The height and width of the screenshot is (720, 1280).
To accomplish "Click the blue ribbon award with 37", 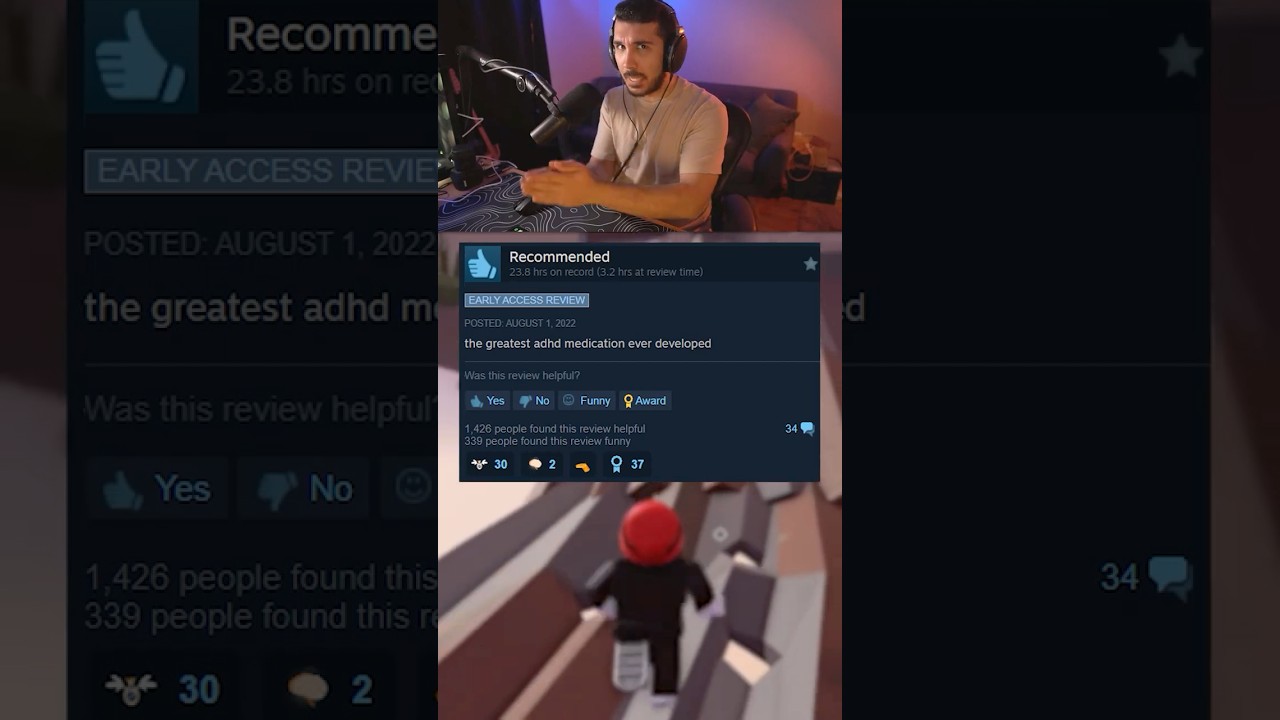I will [x=627, y=464].
